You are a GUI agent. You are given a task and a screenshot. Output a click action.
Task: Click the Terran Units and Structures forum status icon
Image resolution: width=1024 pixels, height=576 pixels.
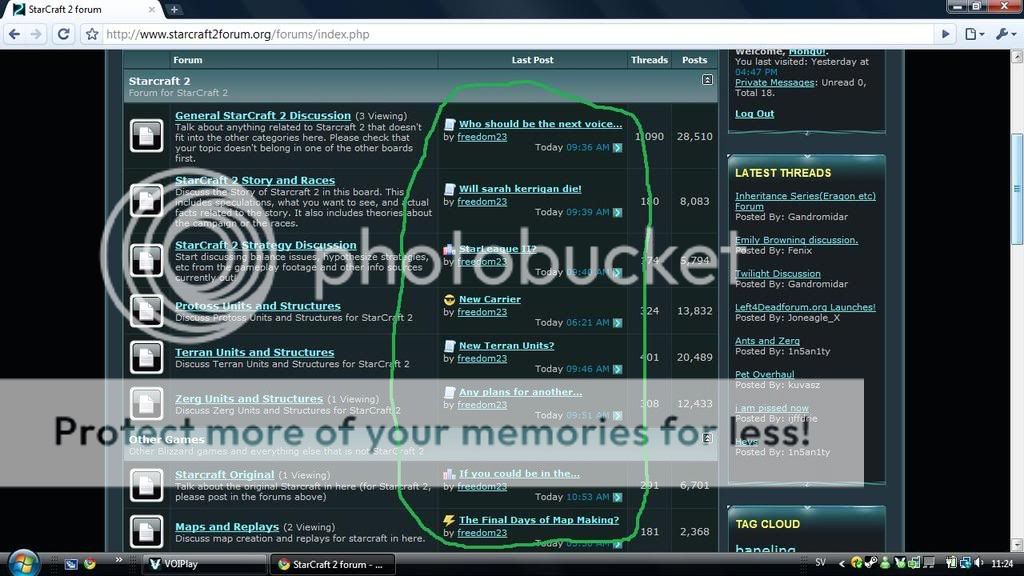click(x=146, y=357)
